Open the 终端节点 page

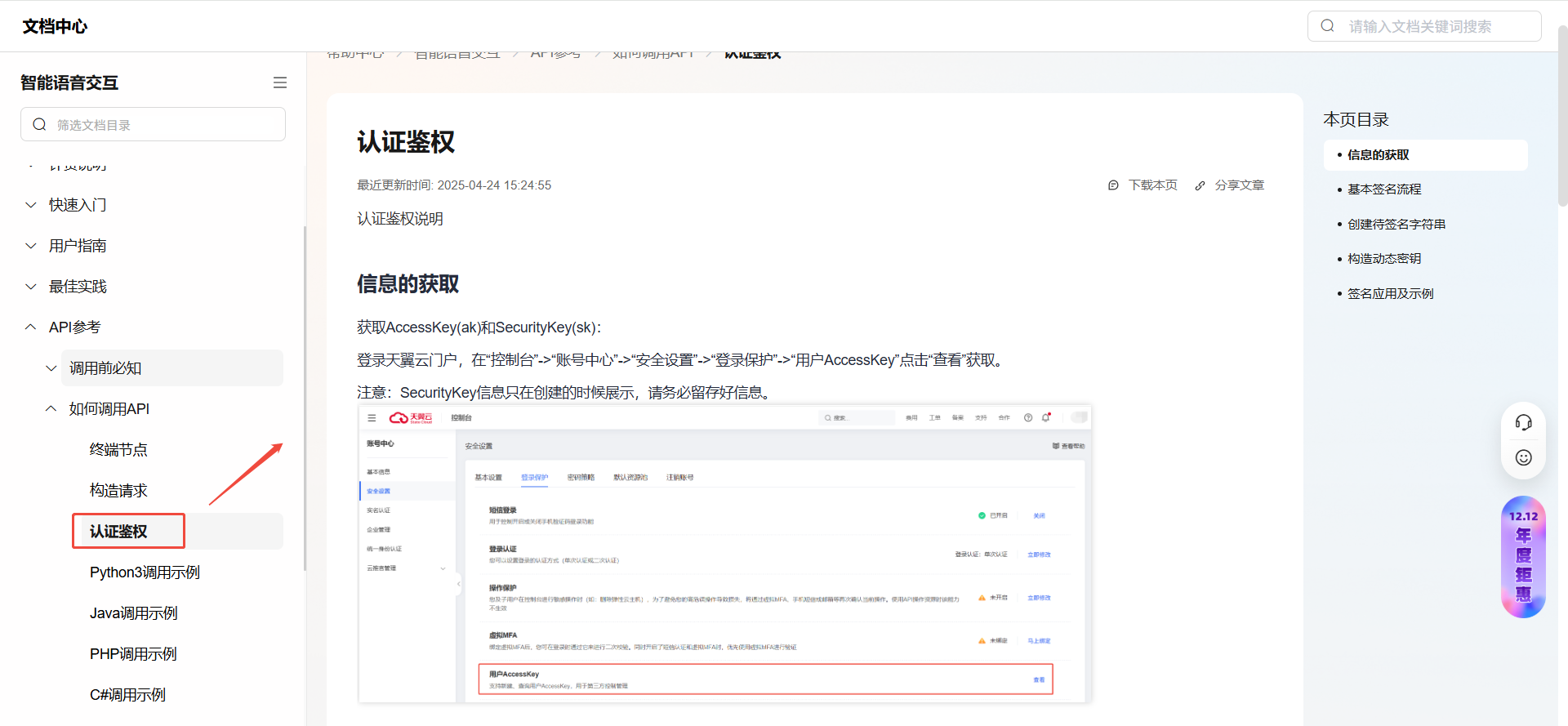(x=118, y=450)
